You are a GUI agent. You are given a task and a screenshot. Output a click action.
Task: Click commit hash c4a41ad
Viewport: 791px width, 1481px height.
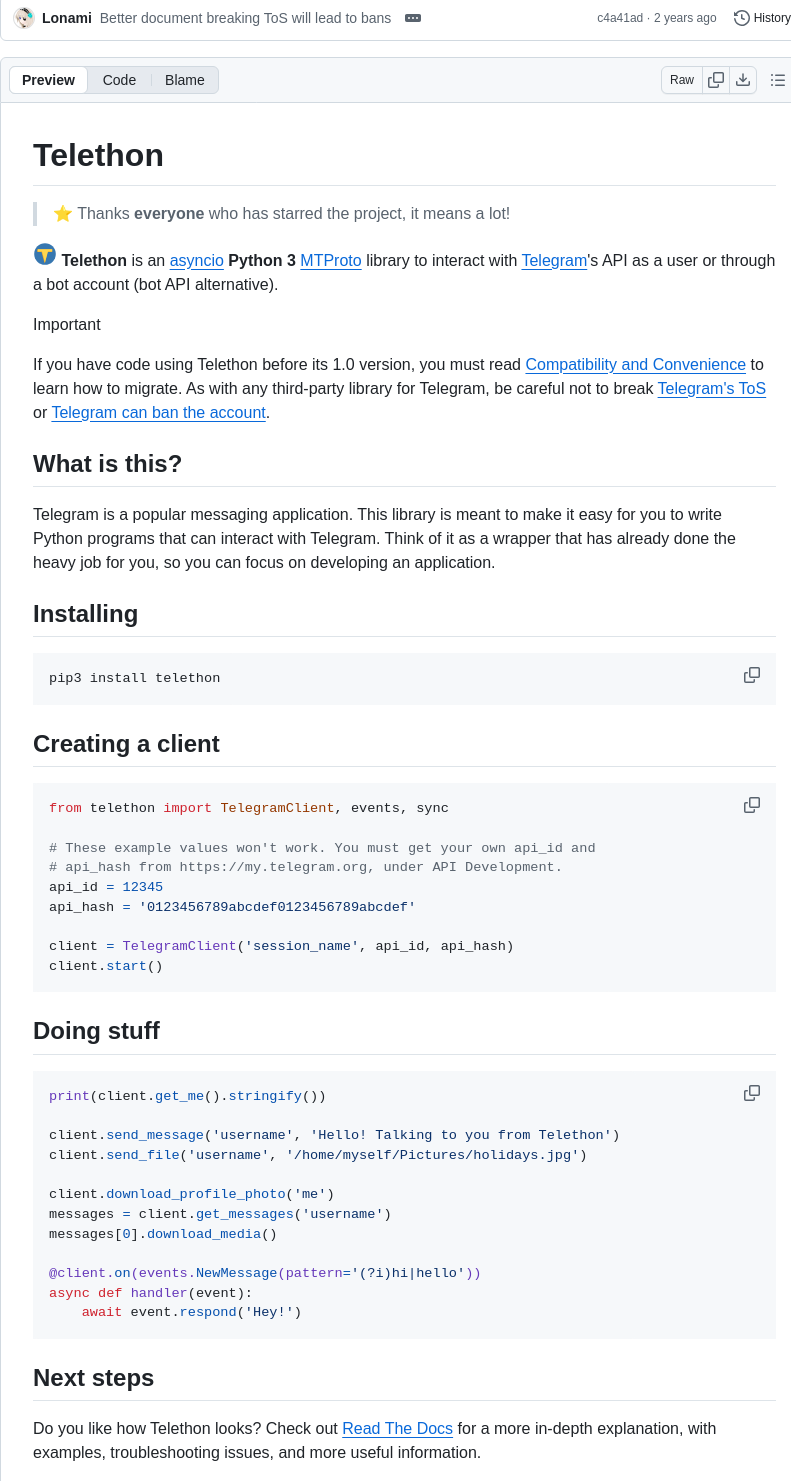620,18
